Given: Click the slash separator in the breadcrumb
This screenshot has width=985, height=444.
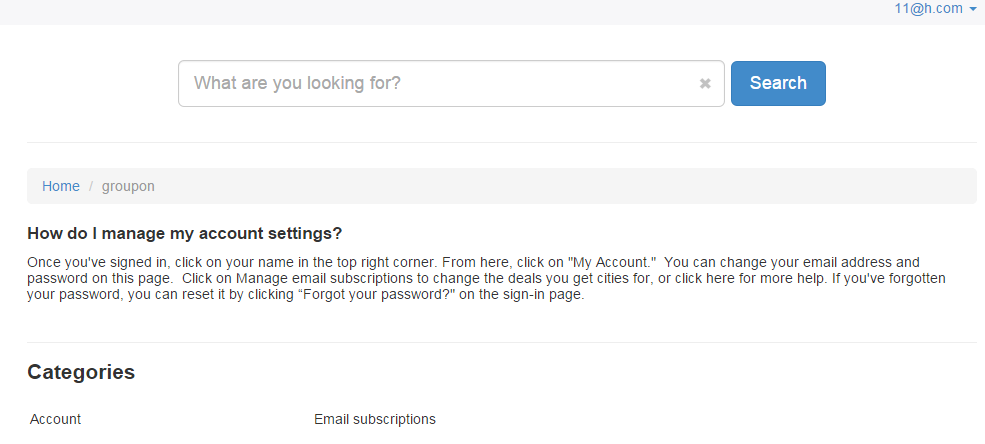Looking at the screenshot, I should point(91,186).
